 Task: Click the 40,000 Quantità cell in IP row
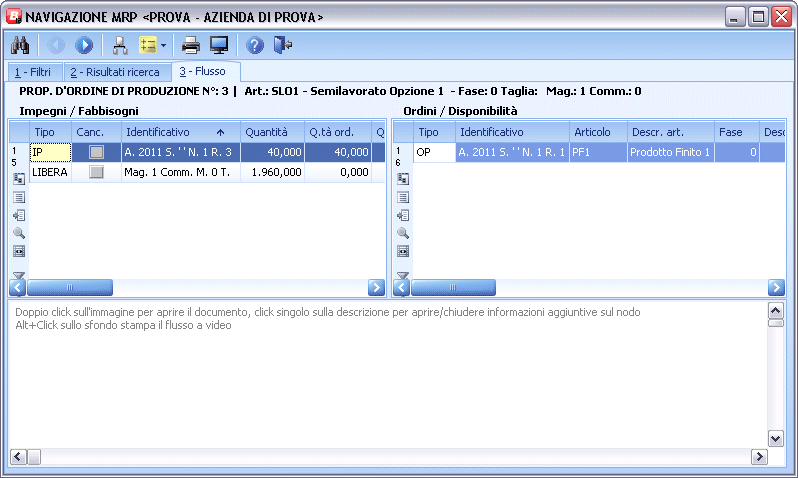coord(272,152)
